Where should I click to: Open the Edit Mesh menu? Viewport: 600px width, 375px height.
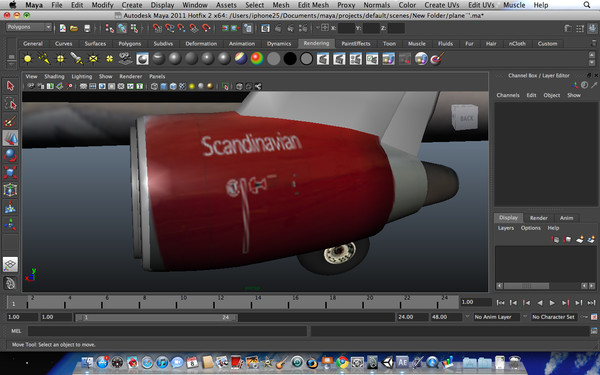pos(313,5)
